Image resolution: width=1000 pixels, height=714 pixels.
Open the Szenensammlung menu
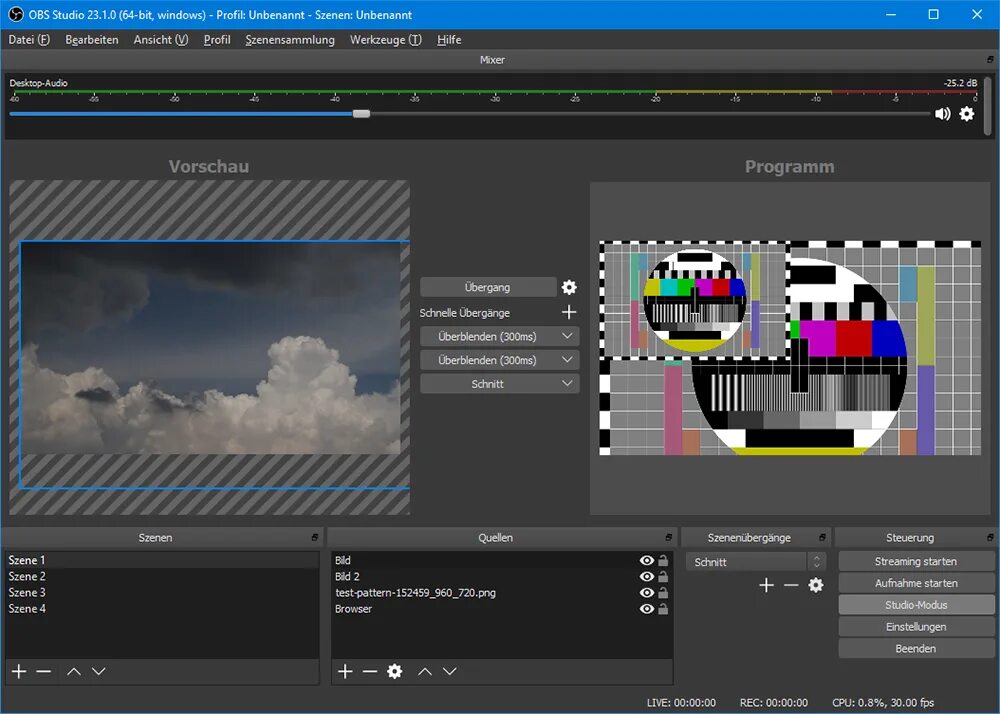(x=290, y=40)
